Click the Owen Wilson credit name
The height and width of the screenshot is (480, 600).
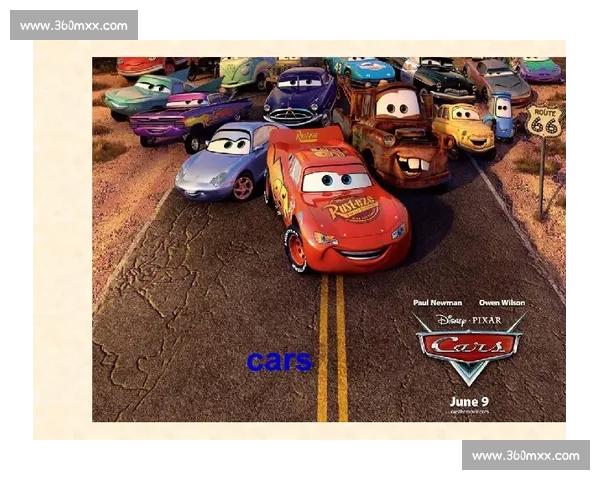[x=501, y=302]
